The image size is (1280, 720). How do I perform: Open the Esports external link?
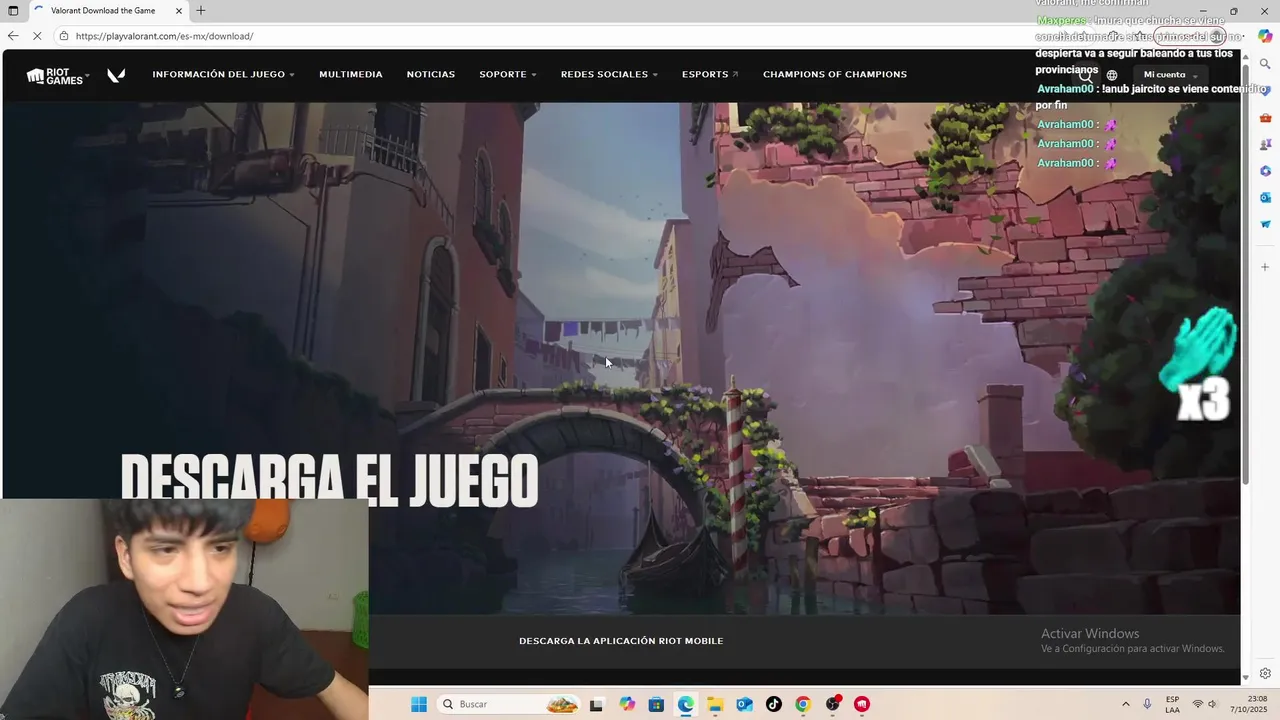pos(710,74)
